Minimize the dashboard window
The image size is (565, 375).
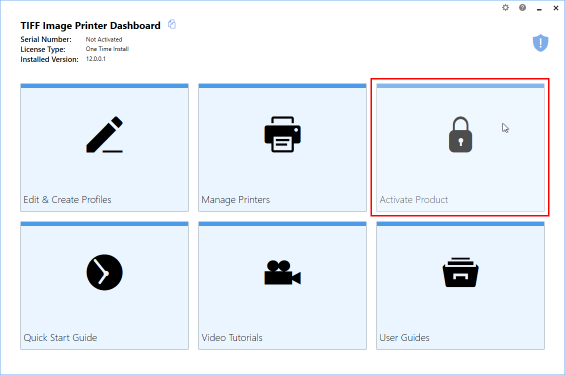[x=539, y=8]
